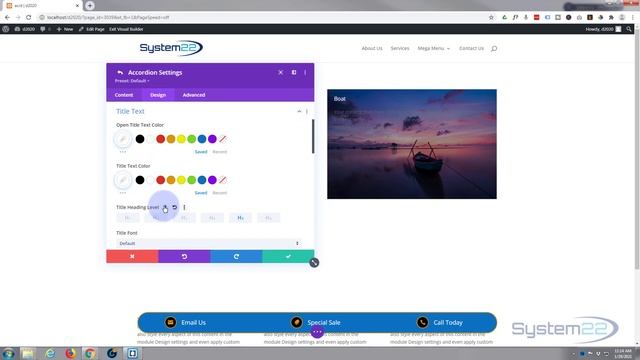Pick blue for Open Title Text Color
The image size is (640, 360).
(x=202, y=139)
